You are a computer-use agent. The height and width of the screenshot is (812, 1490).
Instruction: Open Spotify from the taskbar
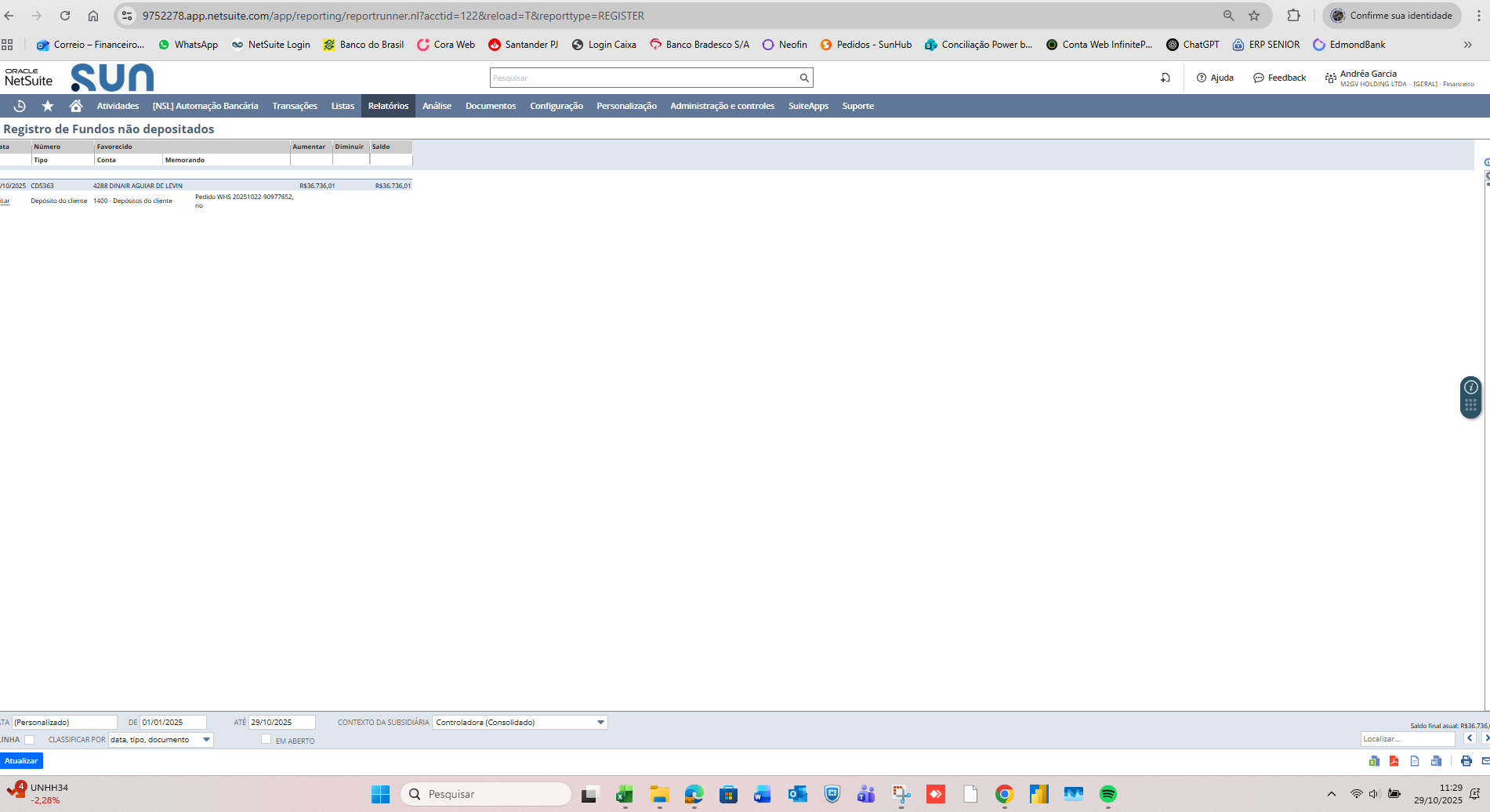(x=1108, y=794)
